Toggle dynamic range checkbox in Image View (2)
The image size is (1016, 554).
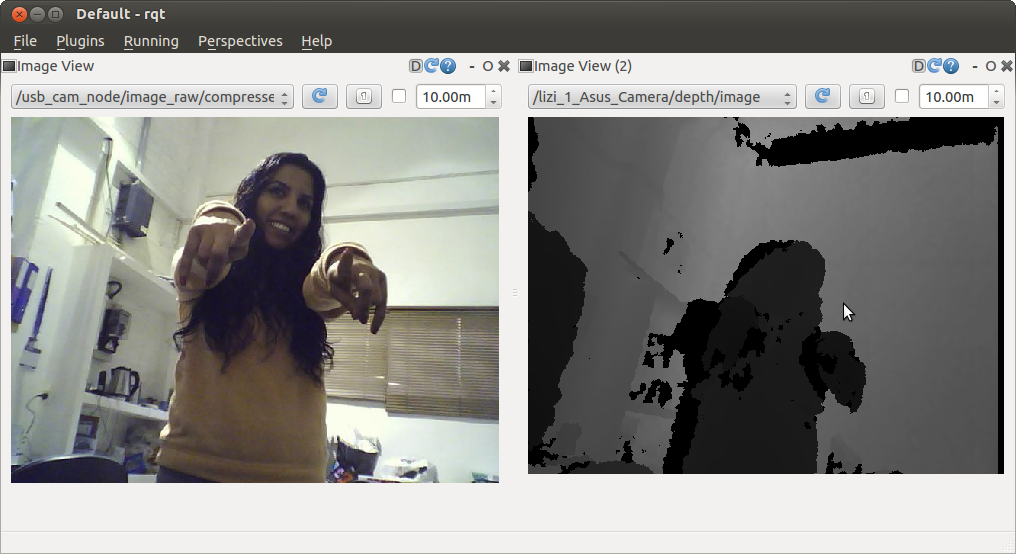(902, 97)
